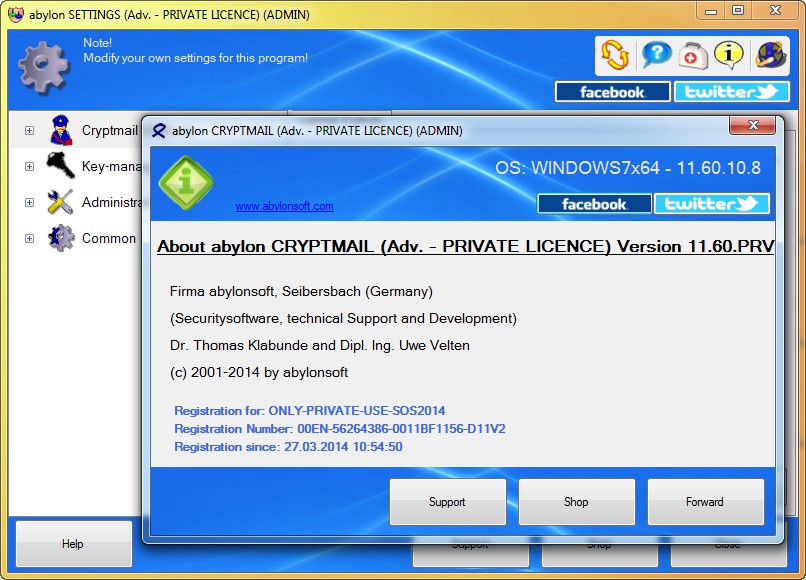
Task: Open the yellow info bubble icon
Action: pyautogui.click(x=728, y=55)
